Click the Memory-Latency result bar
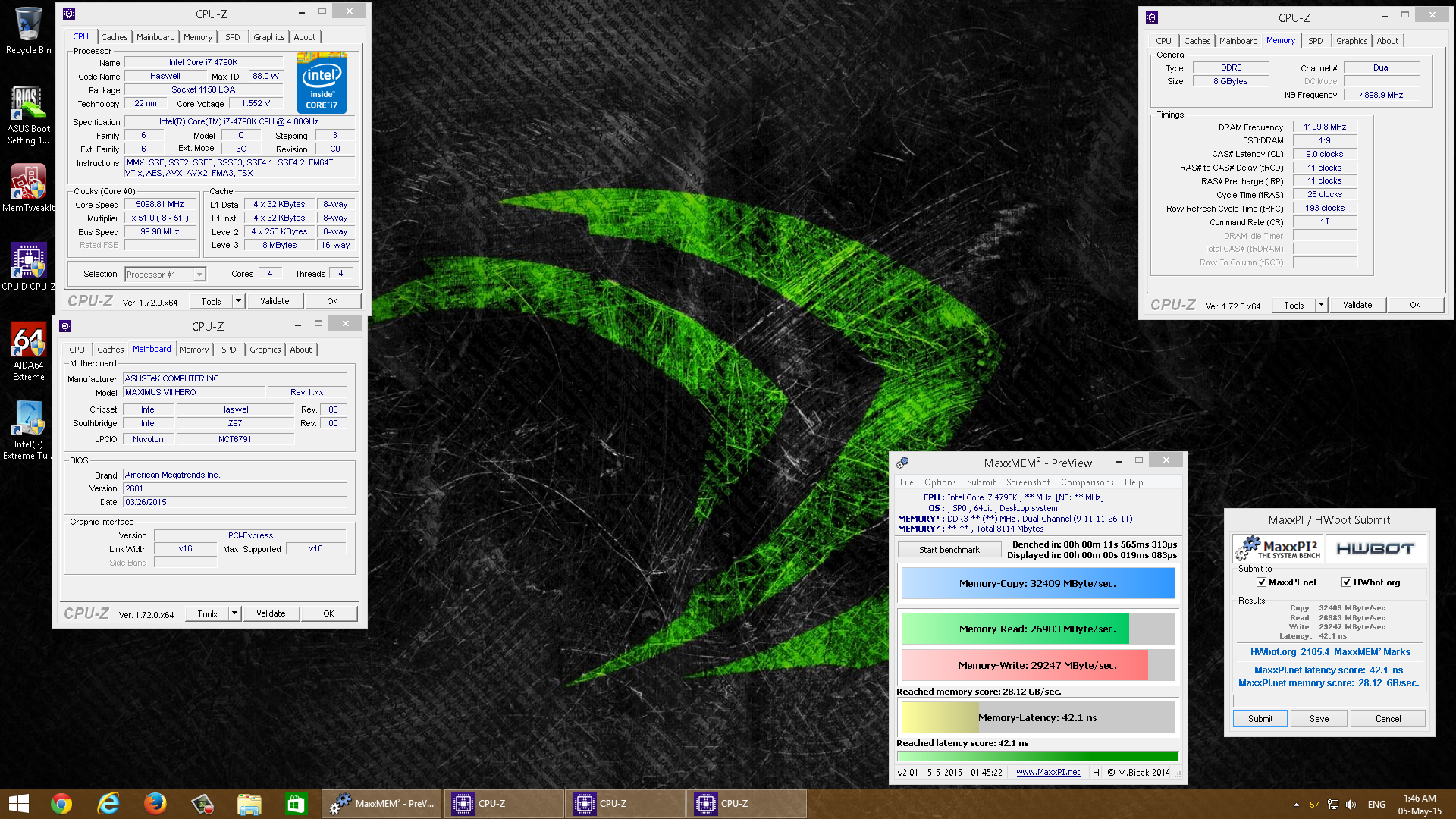 1038,717
